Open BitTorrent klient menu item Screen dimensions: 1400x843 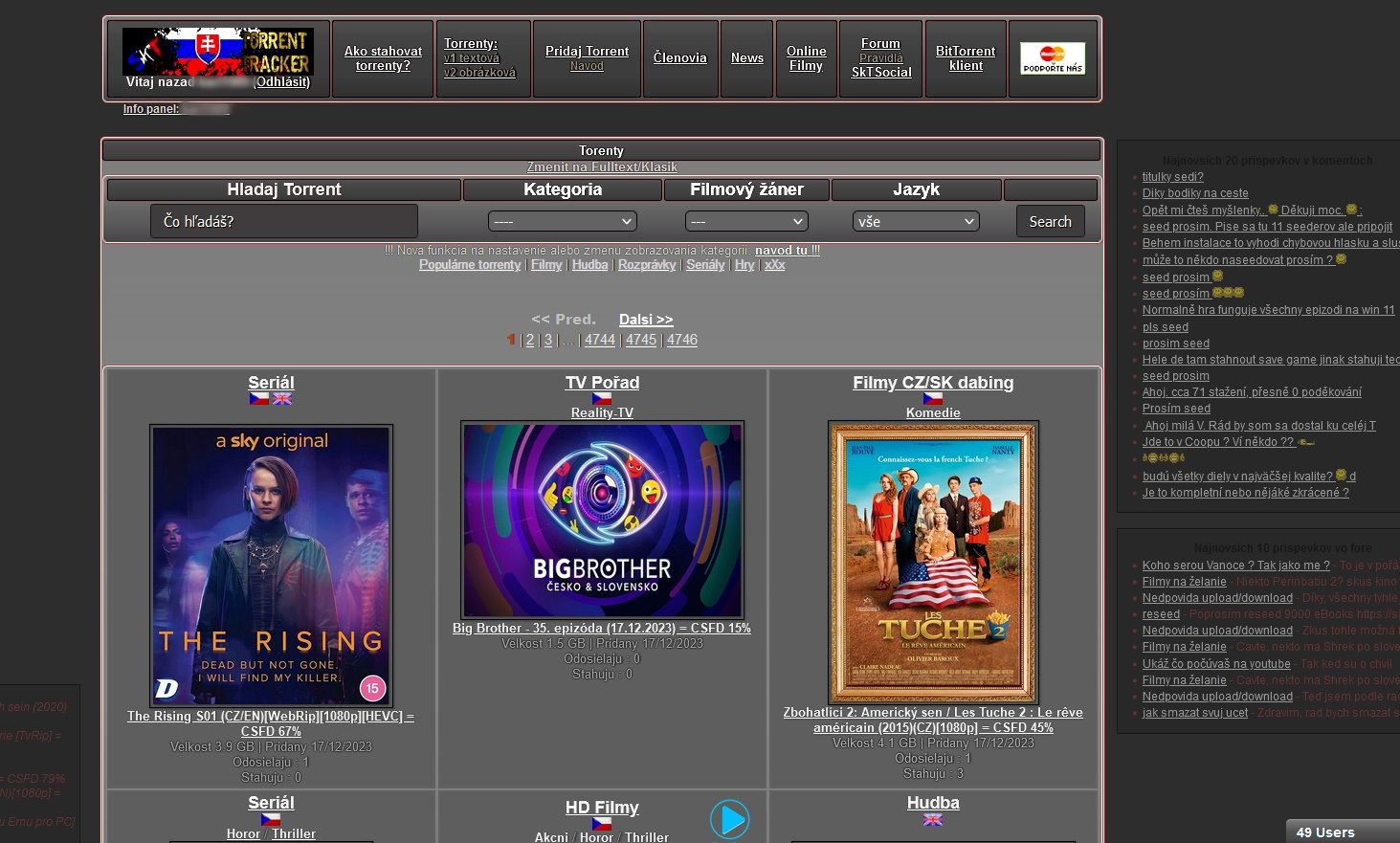click(966, 58)
